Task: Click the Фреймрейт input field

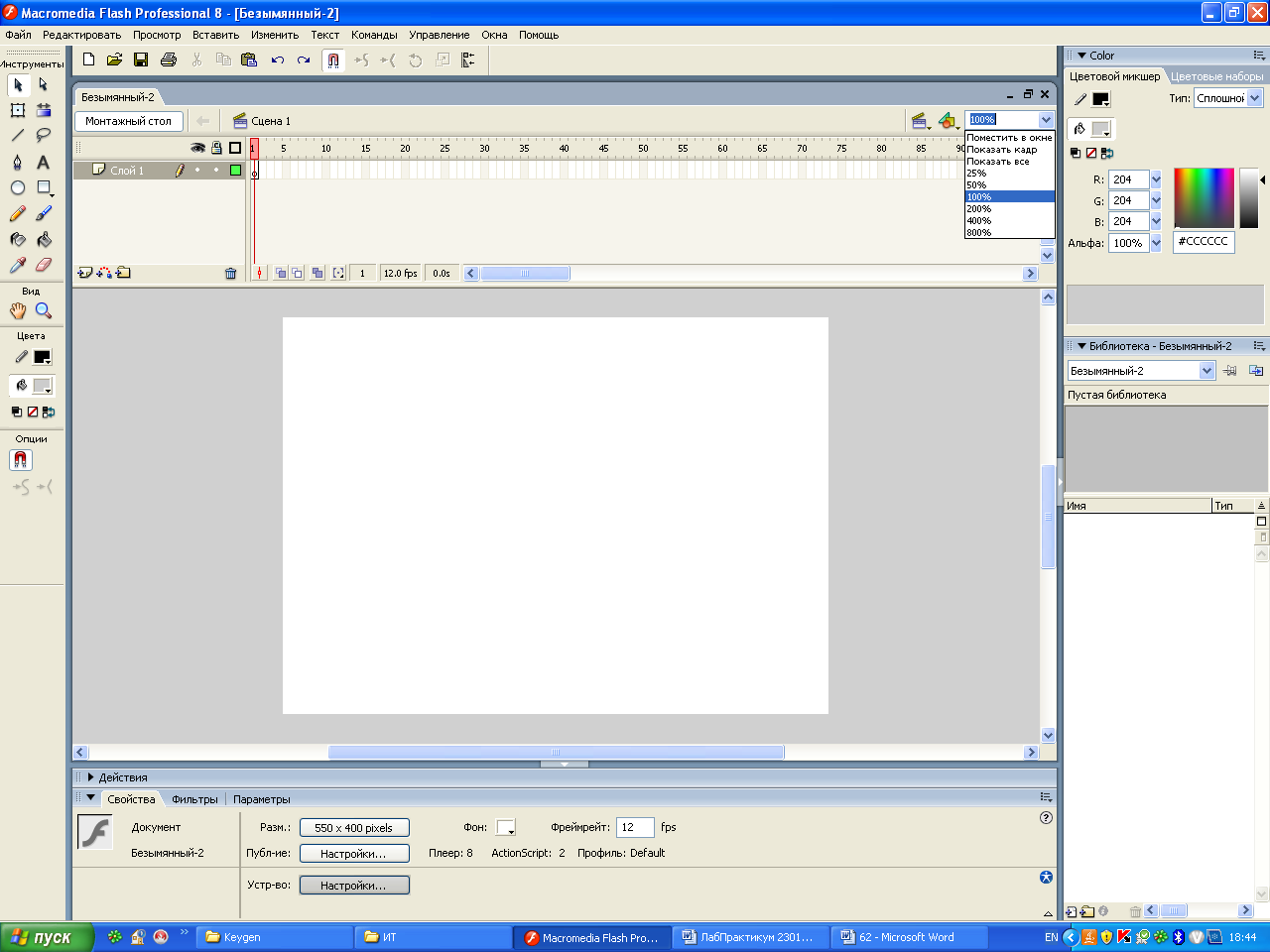Action: (635, 828)
